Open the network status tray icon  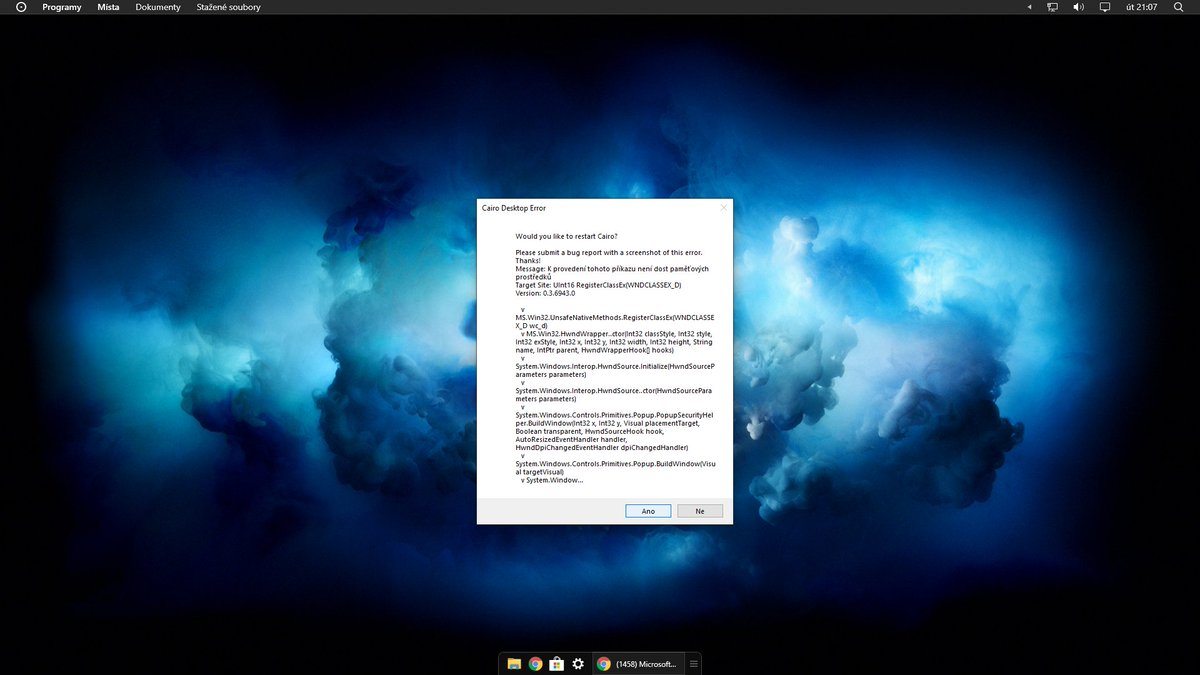[x=1053, y=7]
